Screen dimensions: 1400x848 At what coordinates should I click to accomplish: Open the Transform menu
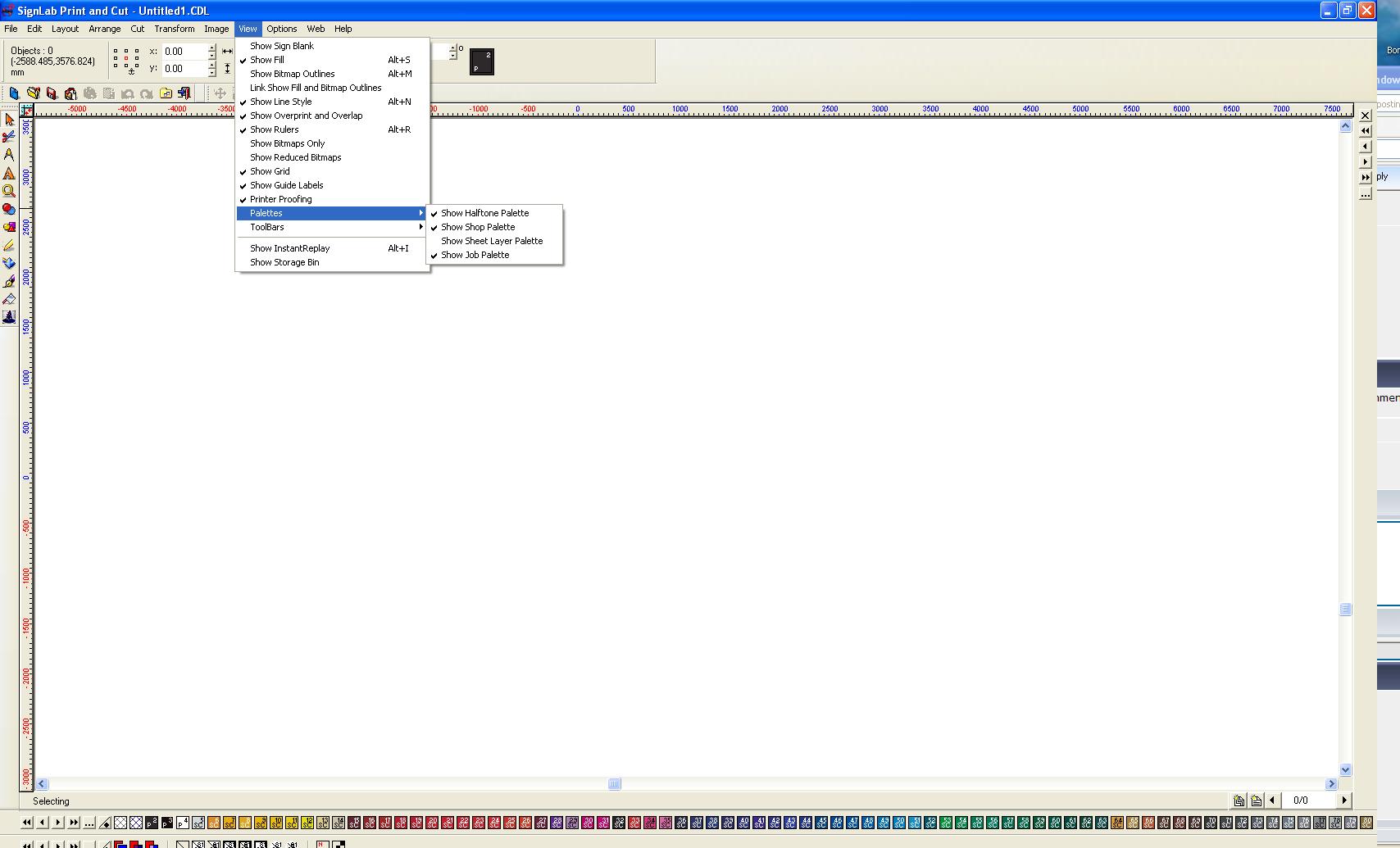(x=174, y=29)
